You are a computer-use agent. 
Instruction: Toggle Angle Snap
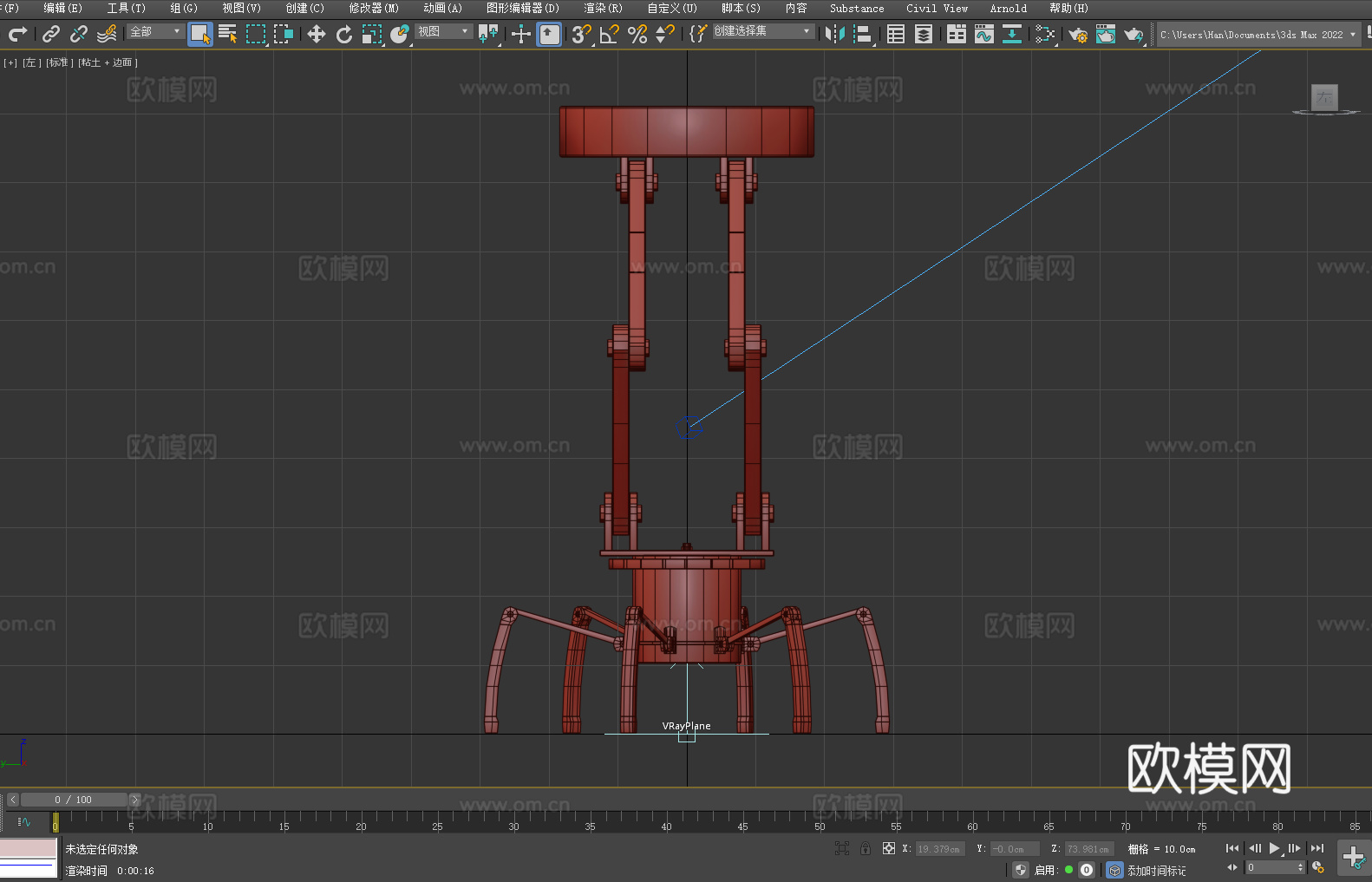tap(610, 34)
